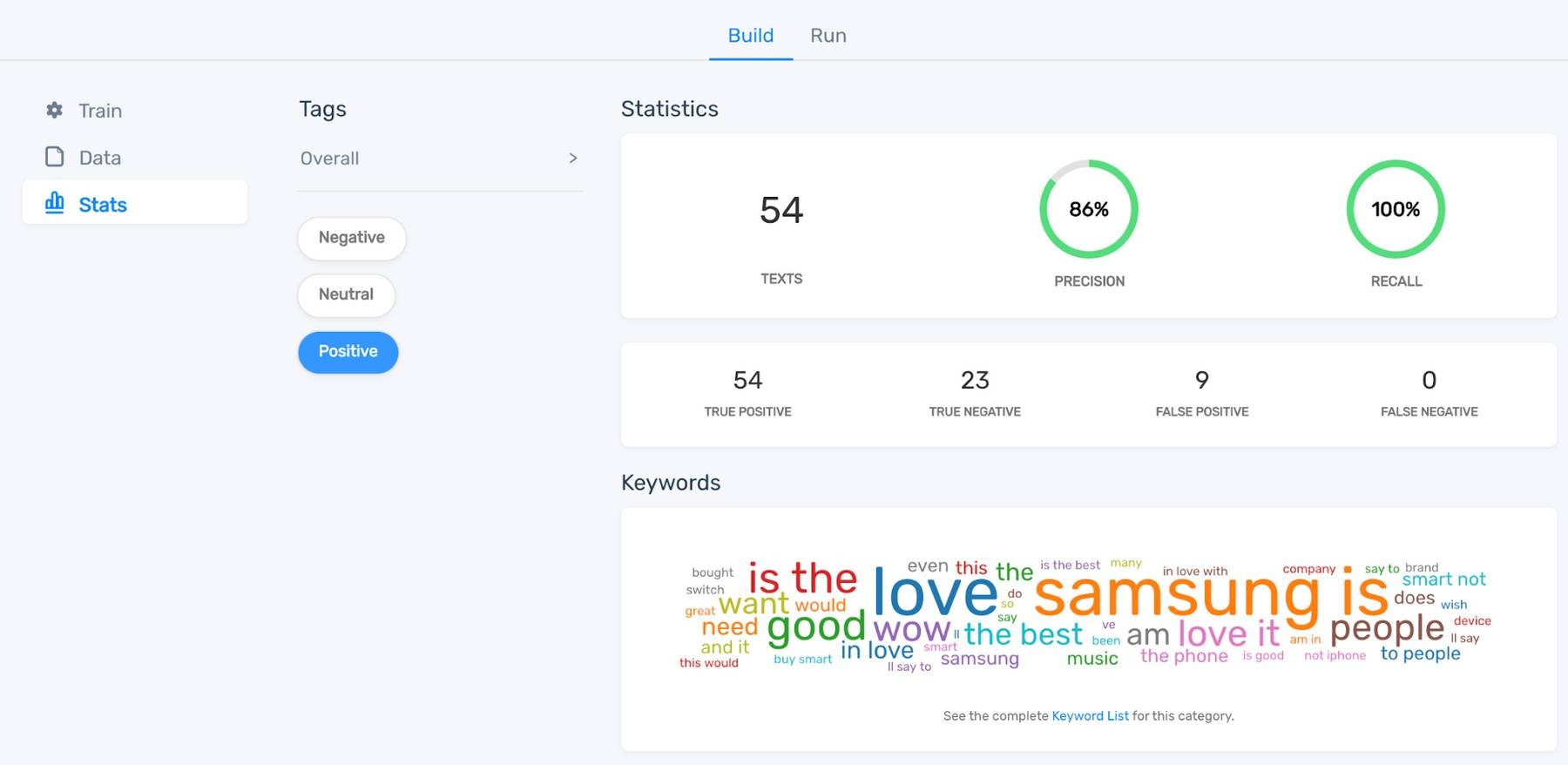Click the Precision 86% circular gauge
The width and height of the screenshot is (1568, 765).
coord(1088,209)
